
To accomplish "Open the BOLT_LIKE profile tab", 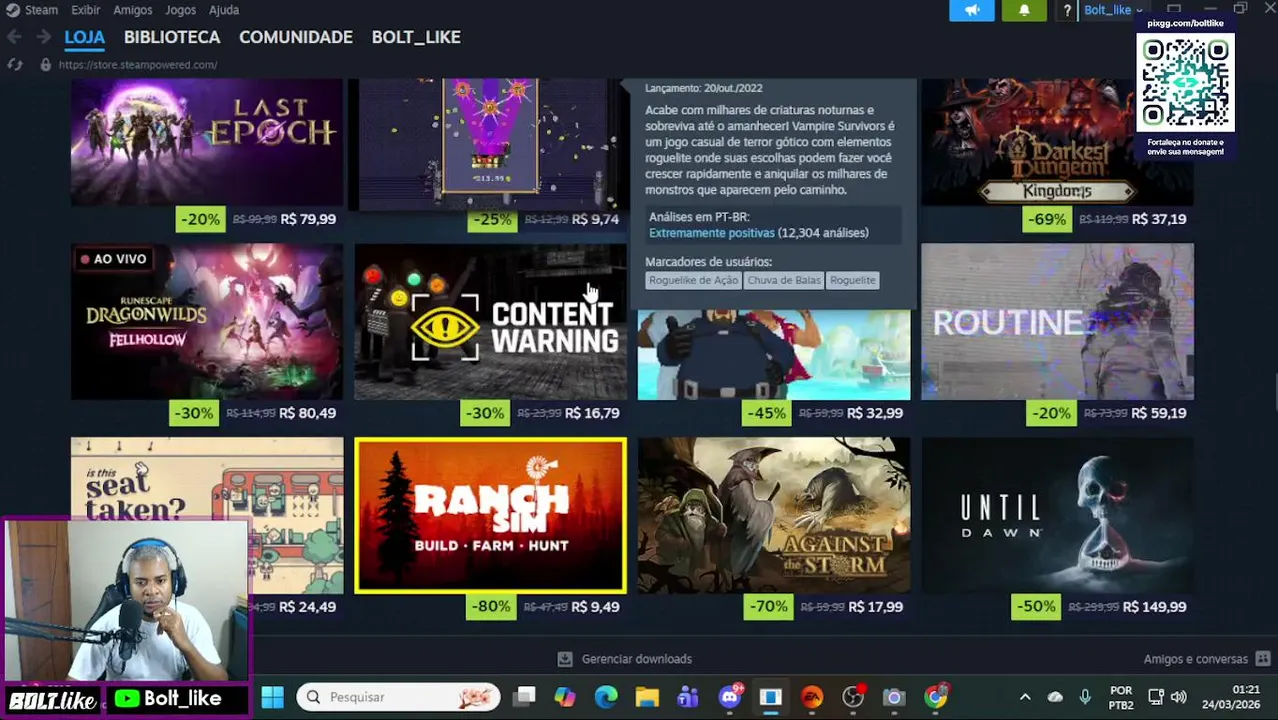I will click(x=416, y=37).
